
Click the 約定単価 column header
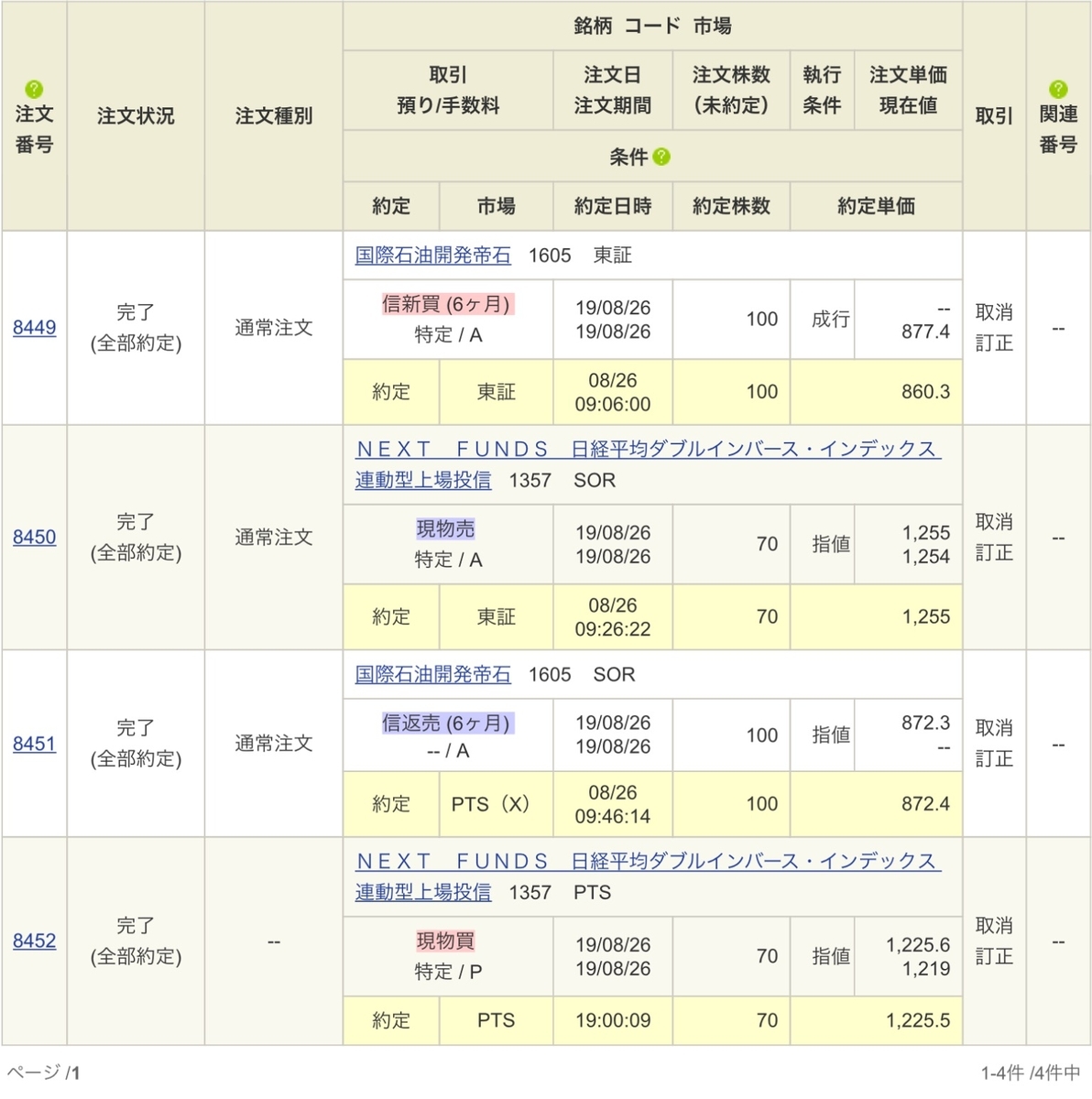[876, 206]
